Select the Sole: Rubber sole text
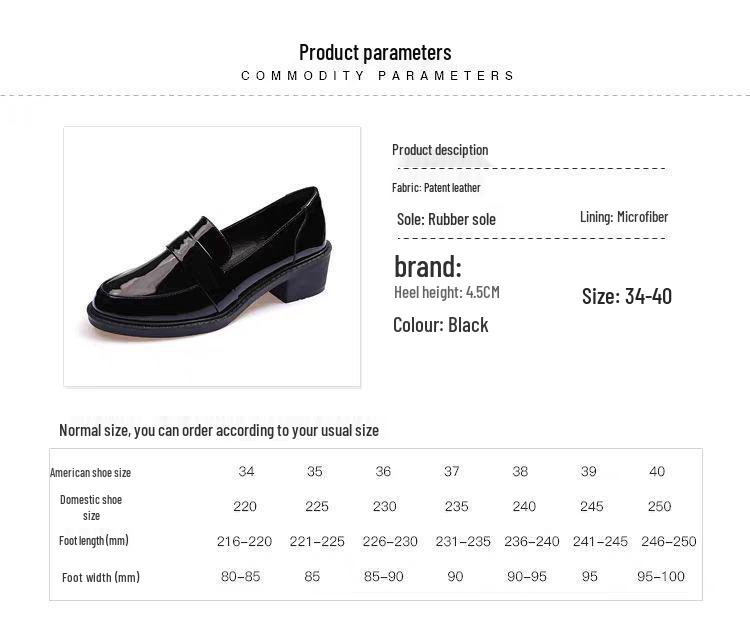Screen dimensions: 750x626 446,219
